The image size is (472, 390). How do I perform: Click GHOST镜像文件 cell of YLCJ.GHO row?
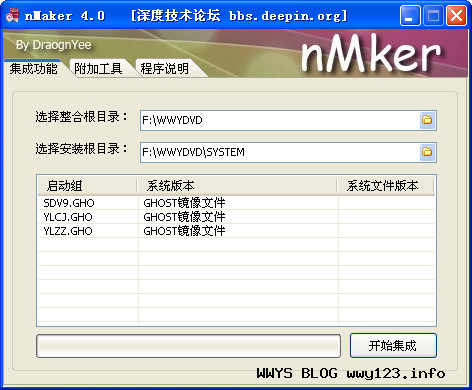tap(184, 217)
